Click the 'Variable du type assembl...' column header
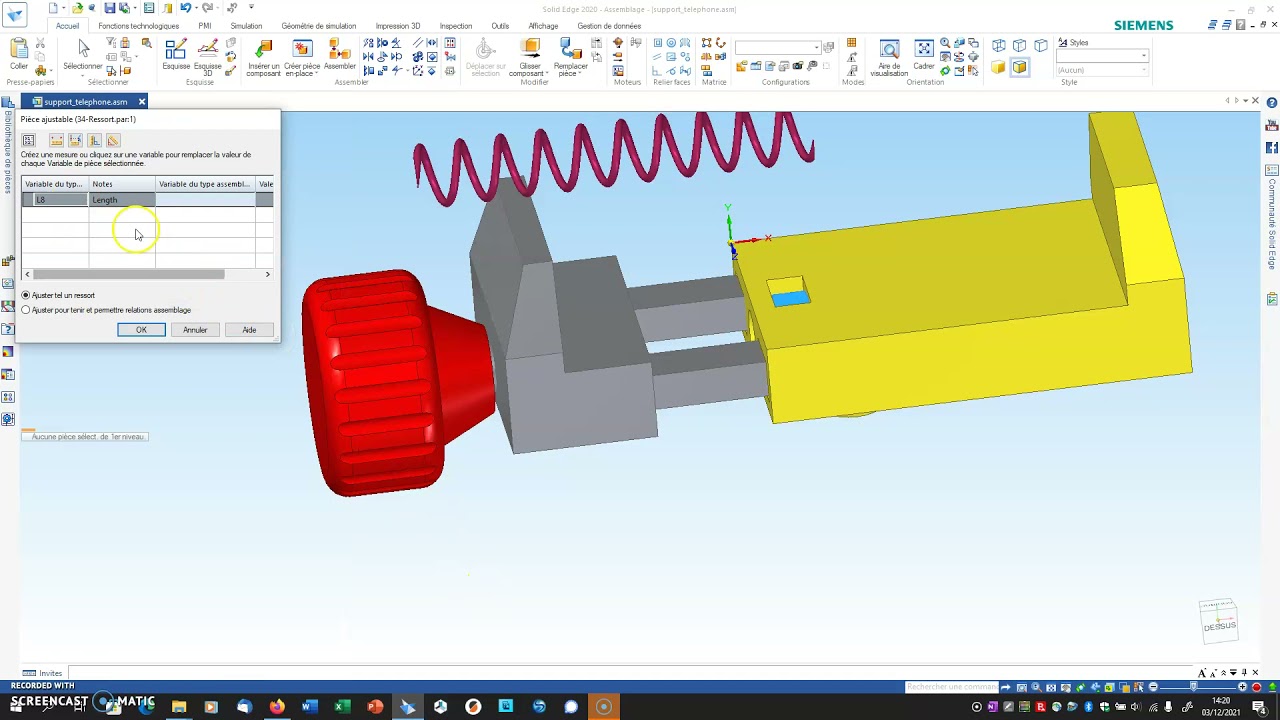The image size is (1280, 720). 205,184
